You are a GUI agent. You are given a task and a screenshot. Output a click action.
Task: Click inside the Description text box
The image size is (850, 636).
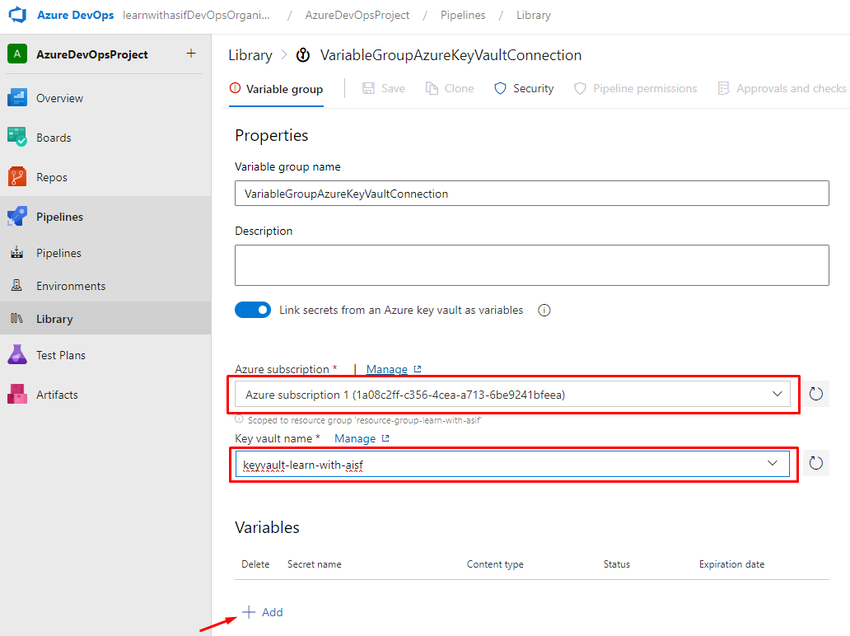[531, 265]
